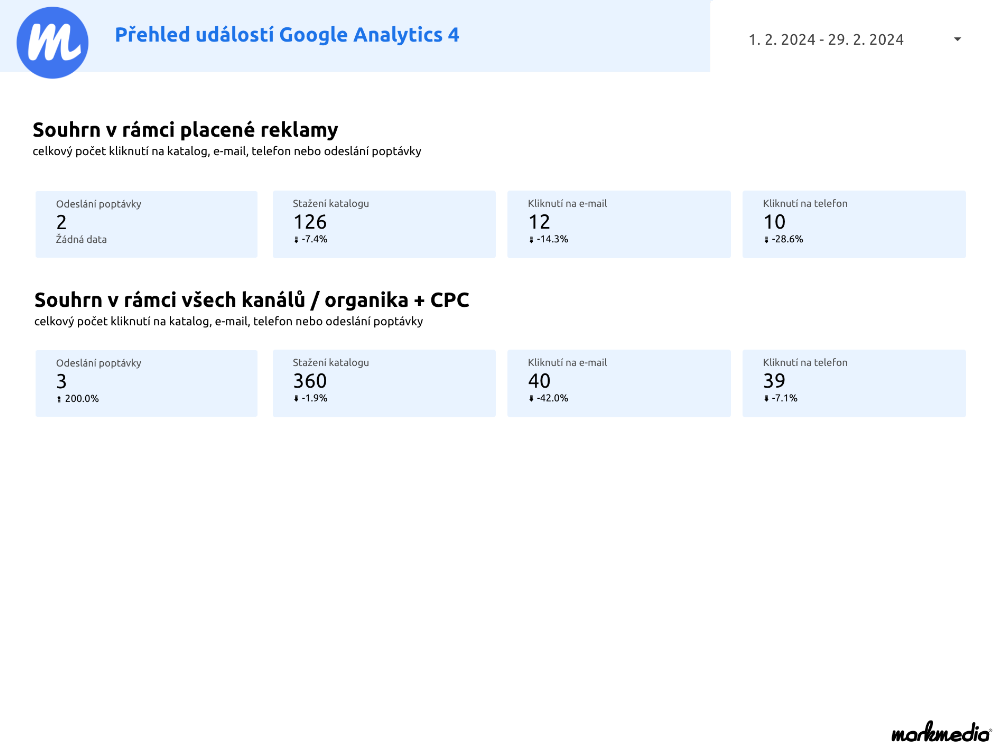
Task: Select the Kliknutí na telefon card showing 10
Action: click(x=854, y=225)
